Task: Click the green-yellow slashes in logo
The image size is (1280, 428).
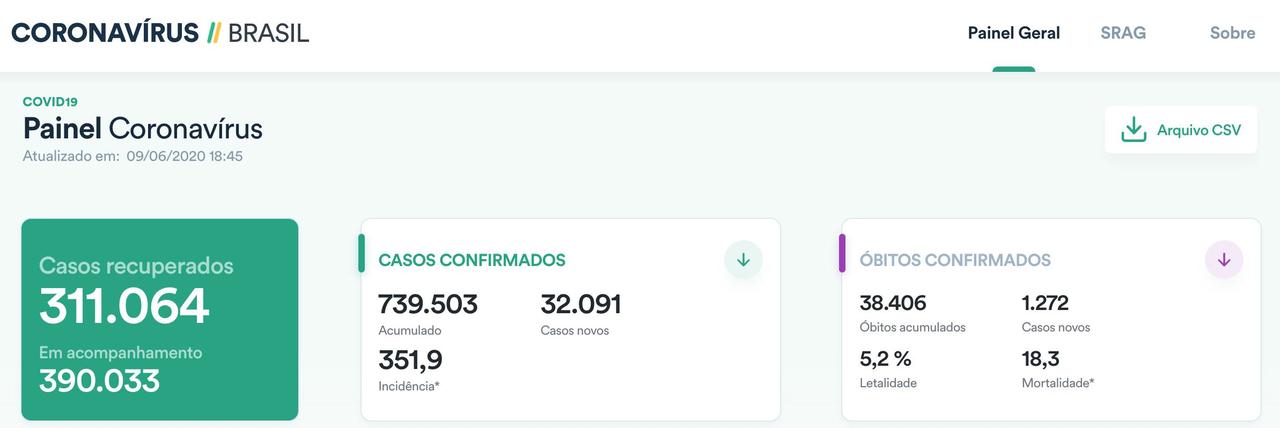Action: coord(213,32)
